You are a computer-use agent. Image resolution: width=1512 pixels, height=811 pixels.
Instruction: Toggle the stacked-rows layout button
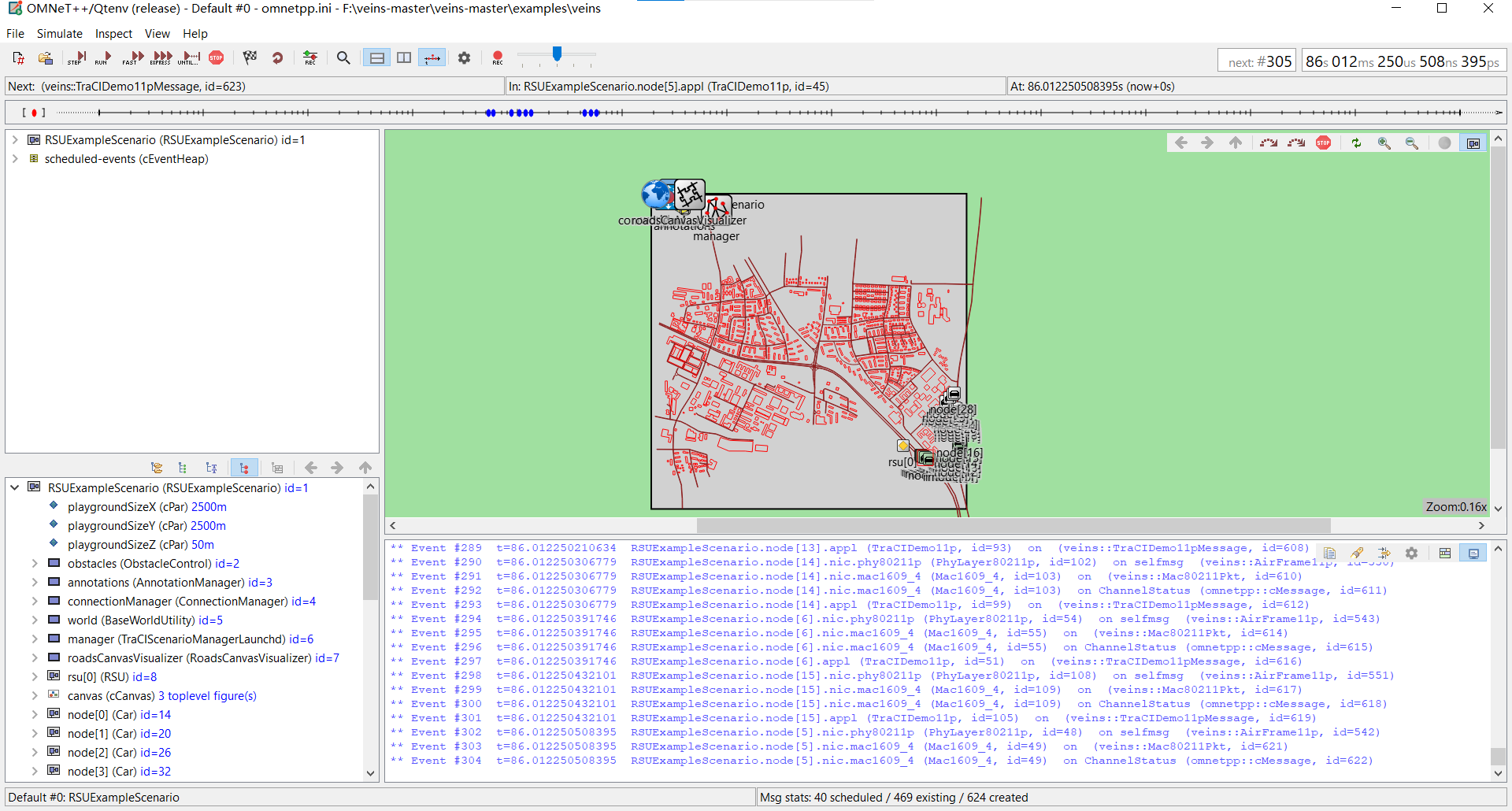[x=377, y=57]
